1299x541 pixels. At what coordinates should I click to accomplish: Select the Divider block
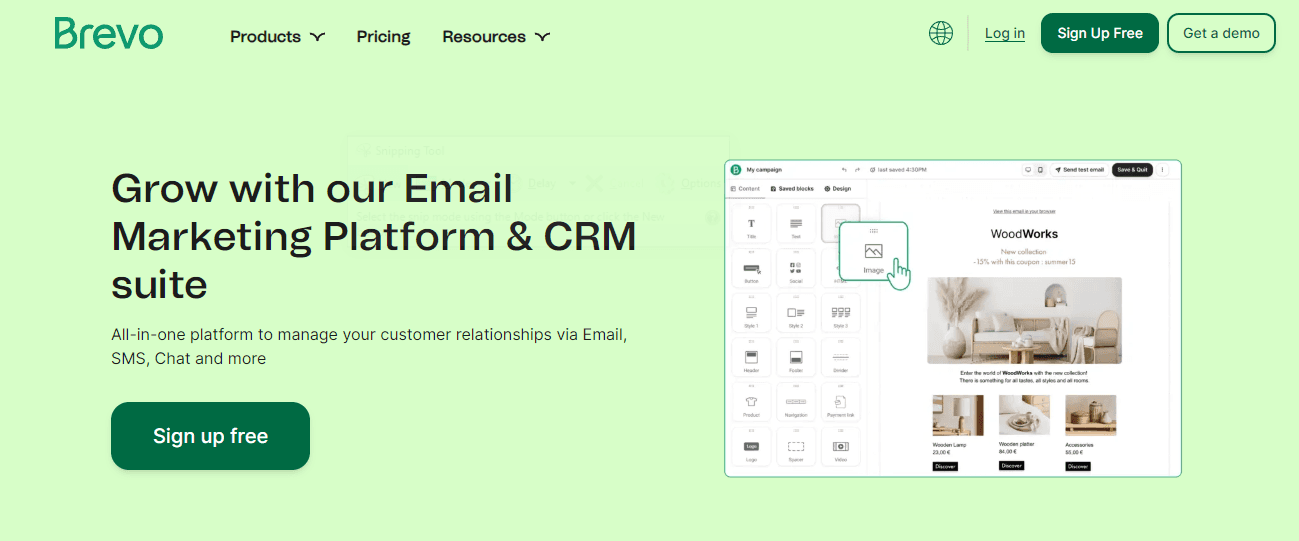[x=840, y=357]
